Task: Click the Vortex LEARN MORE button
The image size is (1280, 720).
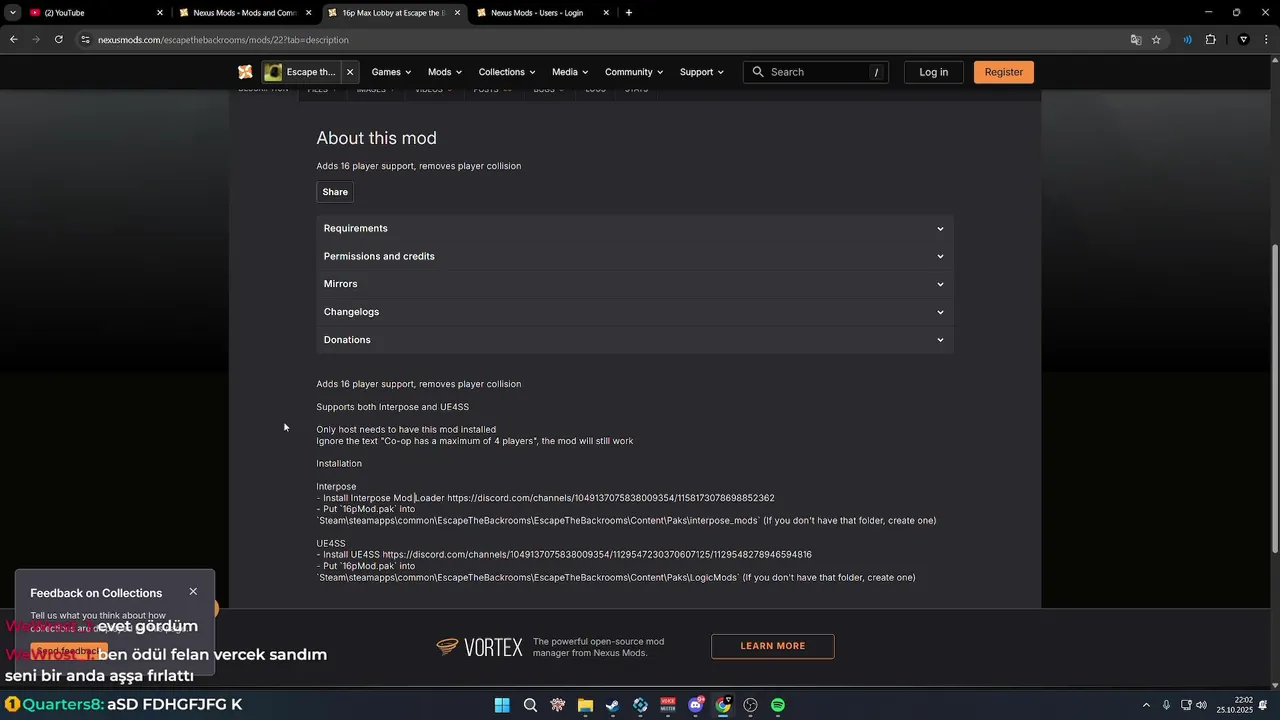Action: click(772, 646)
